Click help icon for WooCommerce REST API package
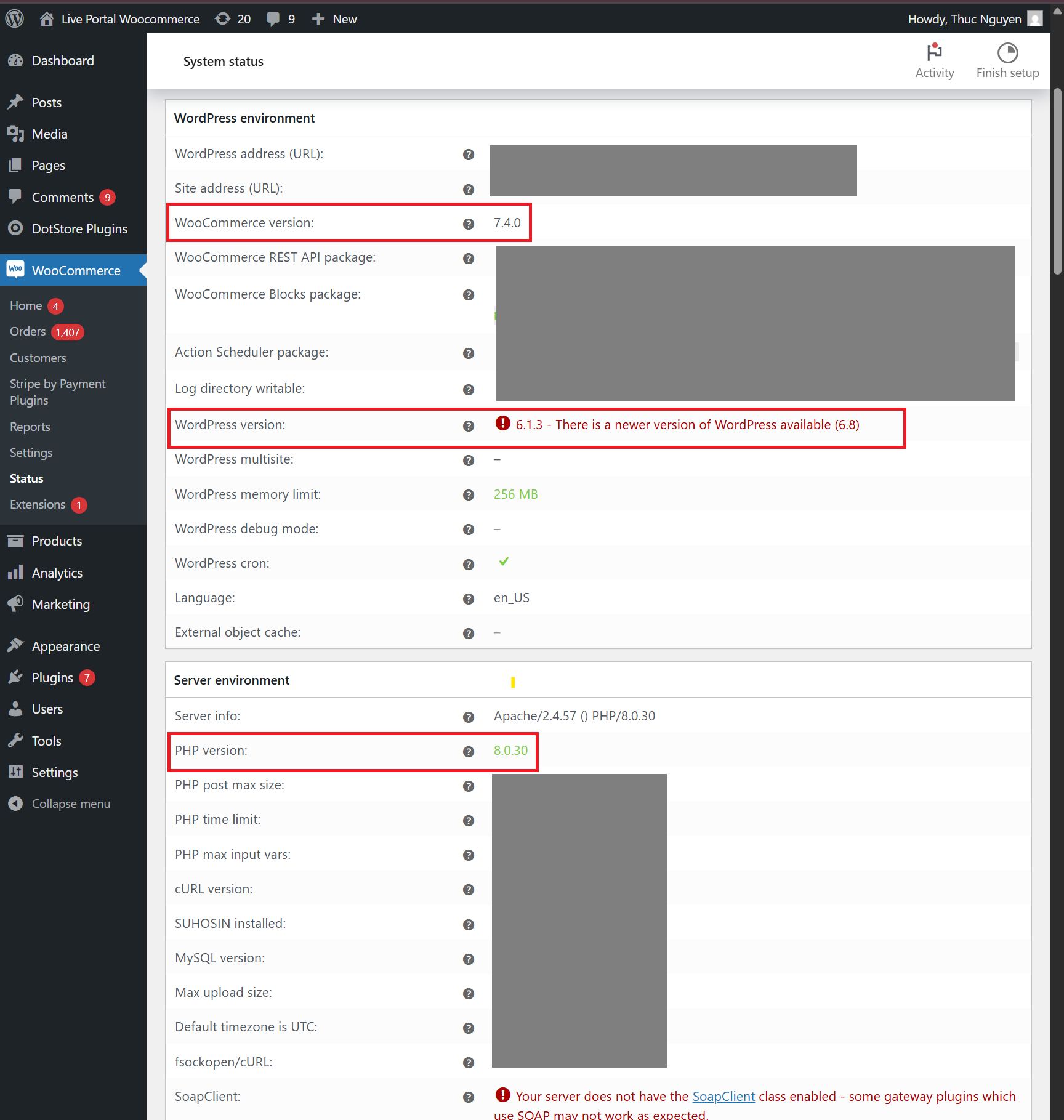The image size is (1064, 1120). [x=469, y=258]
